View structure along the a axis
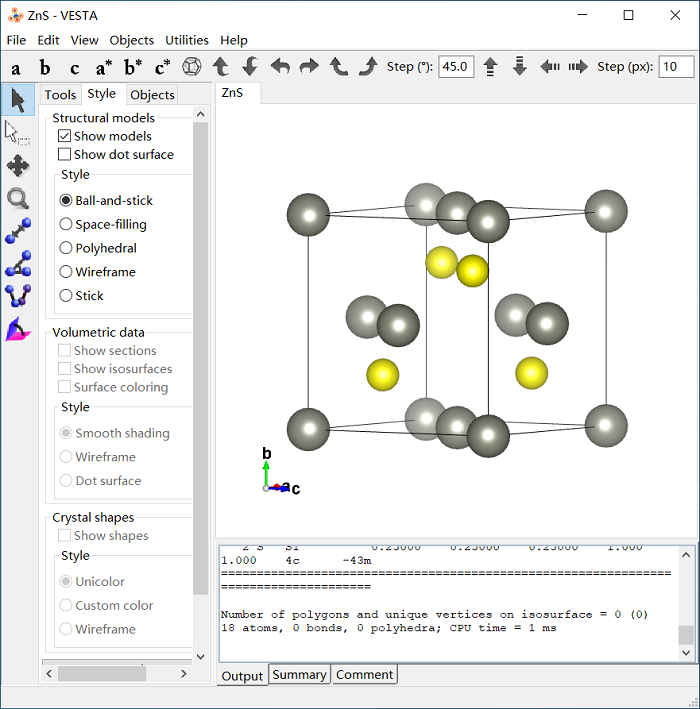 point(16,68)
